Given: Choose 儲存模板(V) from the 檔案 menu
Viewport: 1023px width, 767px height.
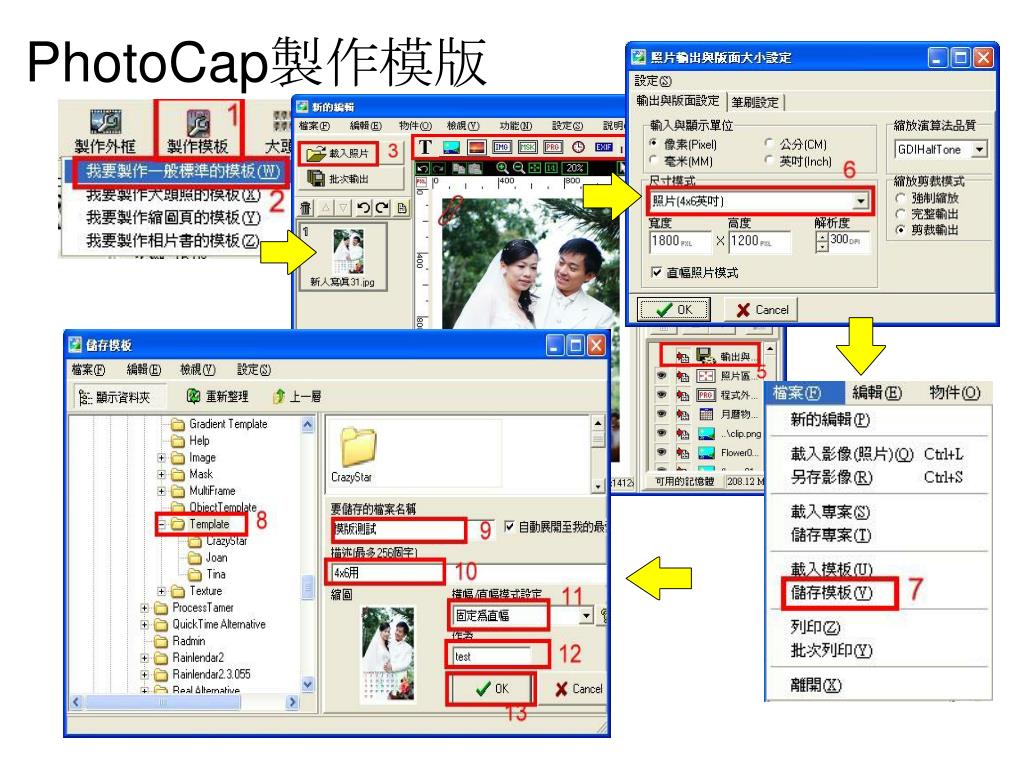Looking at the screenshot, I should (832, 592).
